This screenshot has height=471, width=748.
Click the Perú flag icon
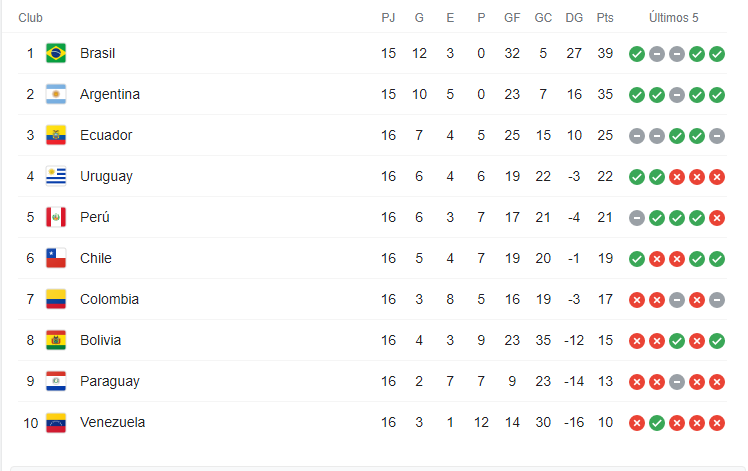(56, 217)
